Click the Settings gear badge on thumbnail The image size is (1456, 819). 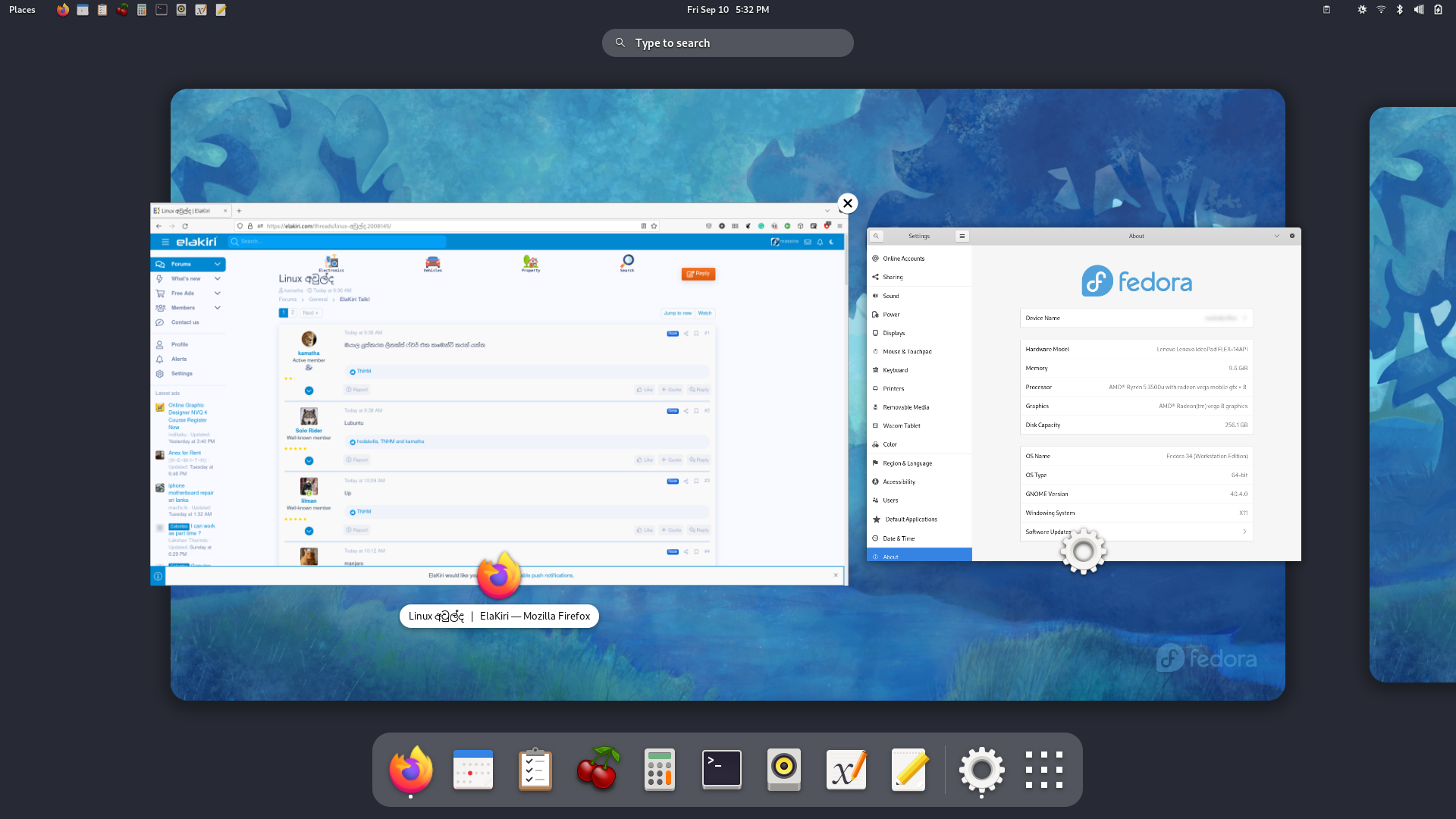coord(1084,551)
